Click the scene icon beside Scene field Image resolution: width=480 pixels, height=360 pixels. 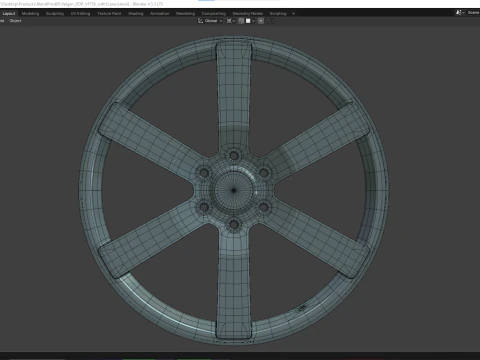(460, 13)
